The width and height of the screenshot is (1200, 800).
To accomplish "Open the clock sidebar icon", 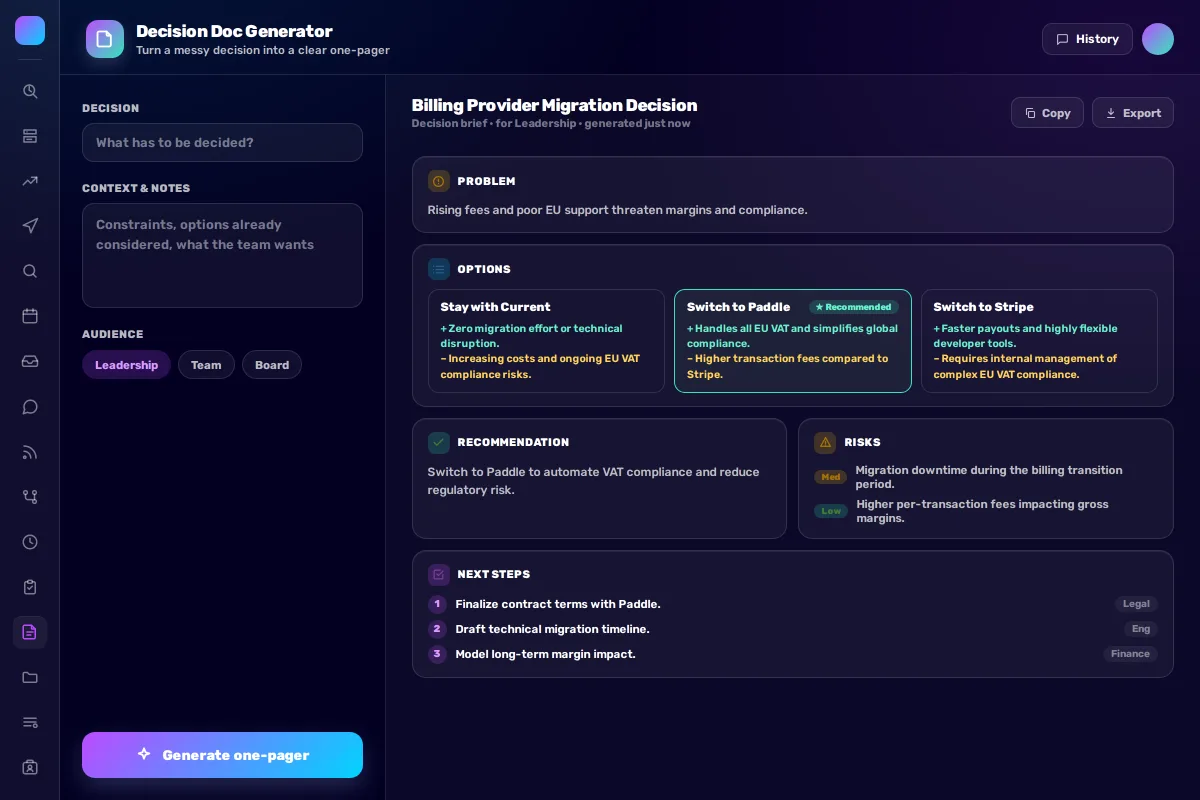I will (30, 542).
